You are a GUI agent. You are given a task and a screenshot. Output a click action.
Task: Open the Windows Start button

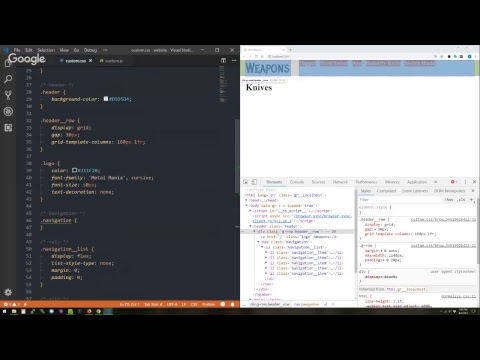tap(5, 311)
